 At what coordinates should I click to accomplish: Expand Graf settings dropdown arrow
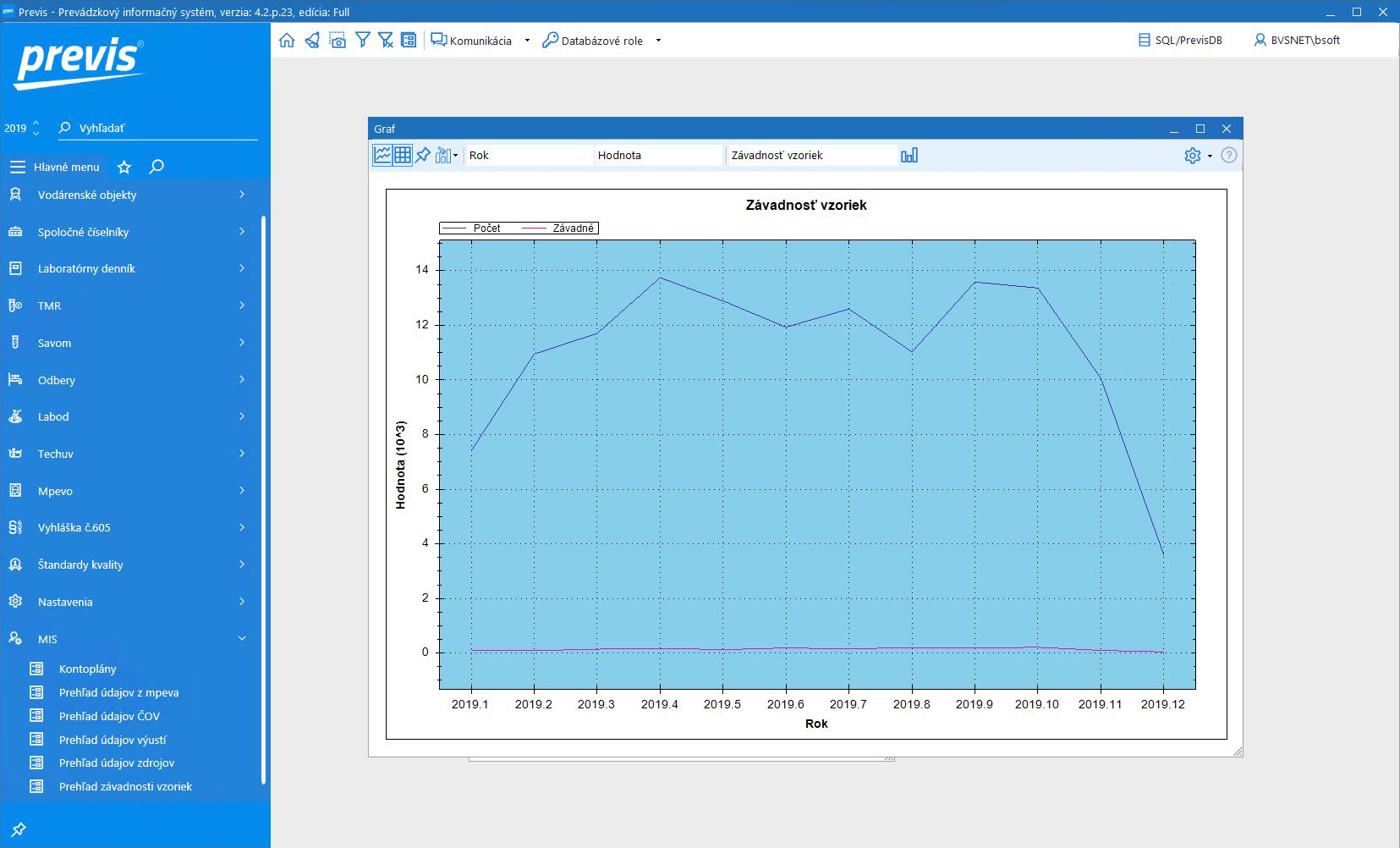tap(1210, 156)
